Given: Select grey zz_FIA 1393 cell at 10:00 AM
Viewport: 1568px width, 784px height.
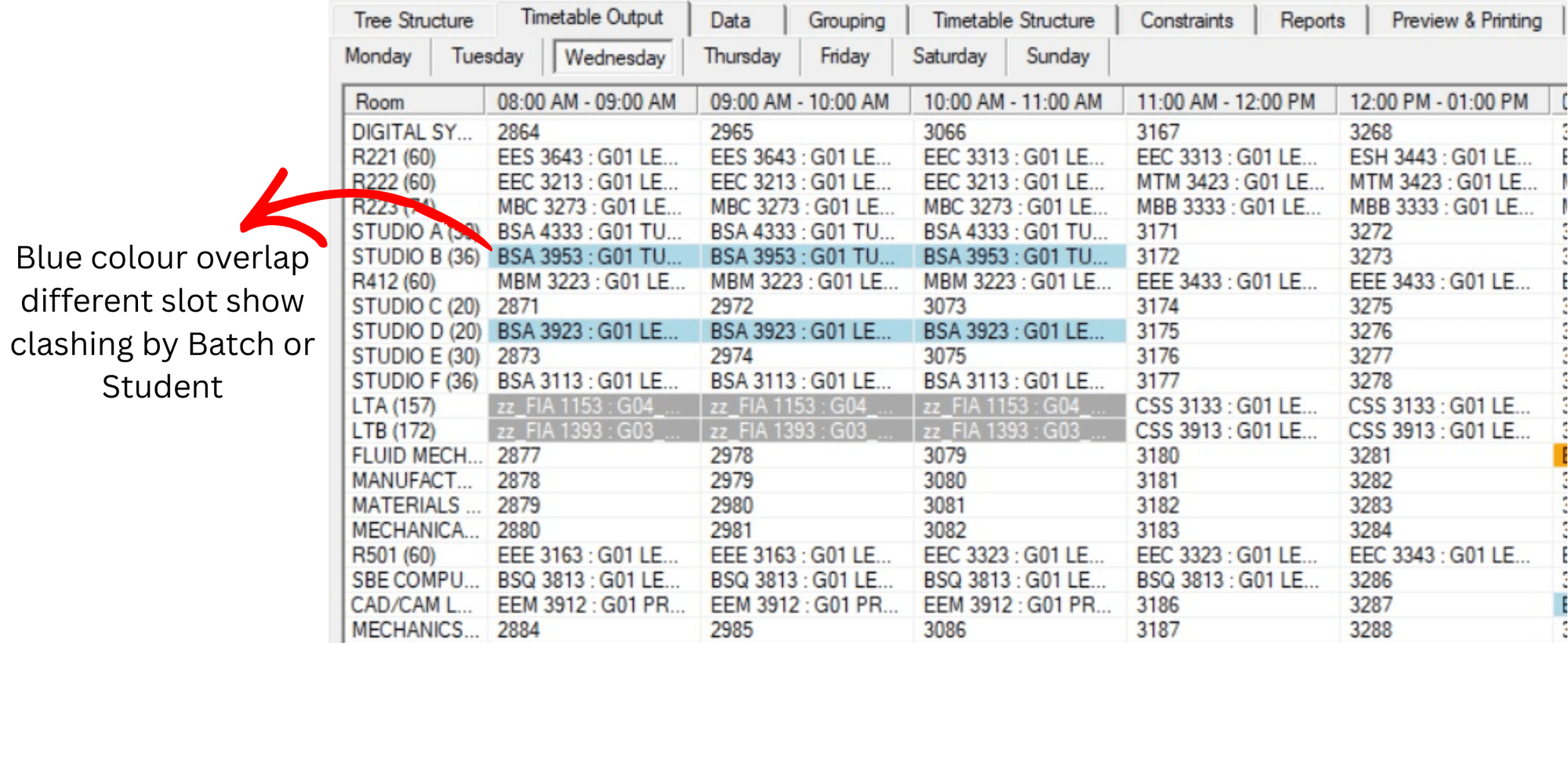Looking at the screenshot, I should (1020, 431).
